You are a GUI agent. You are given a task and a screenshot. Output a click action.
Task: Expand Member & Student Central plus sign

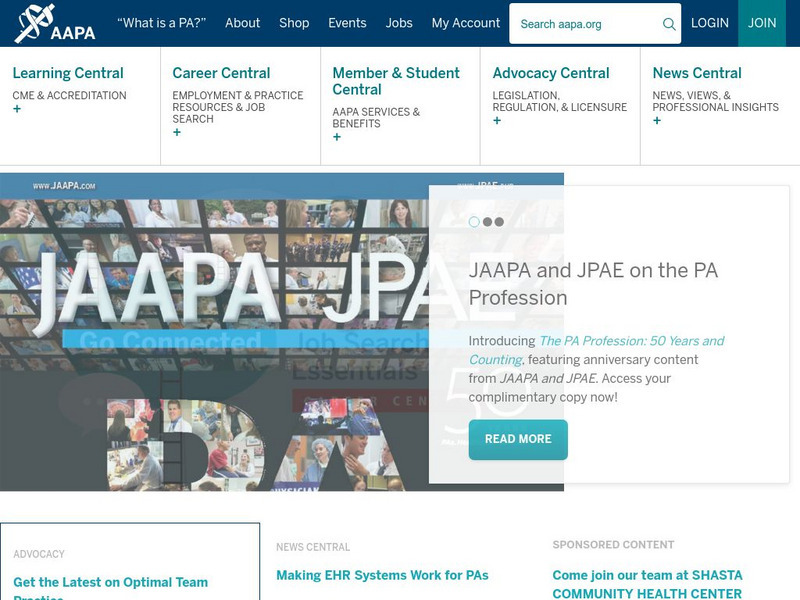click(x=337, y=137)
